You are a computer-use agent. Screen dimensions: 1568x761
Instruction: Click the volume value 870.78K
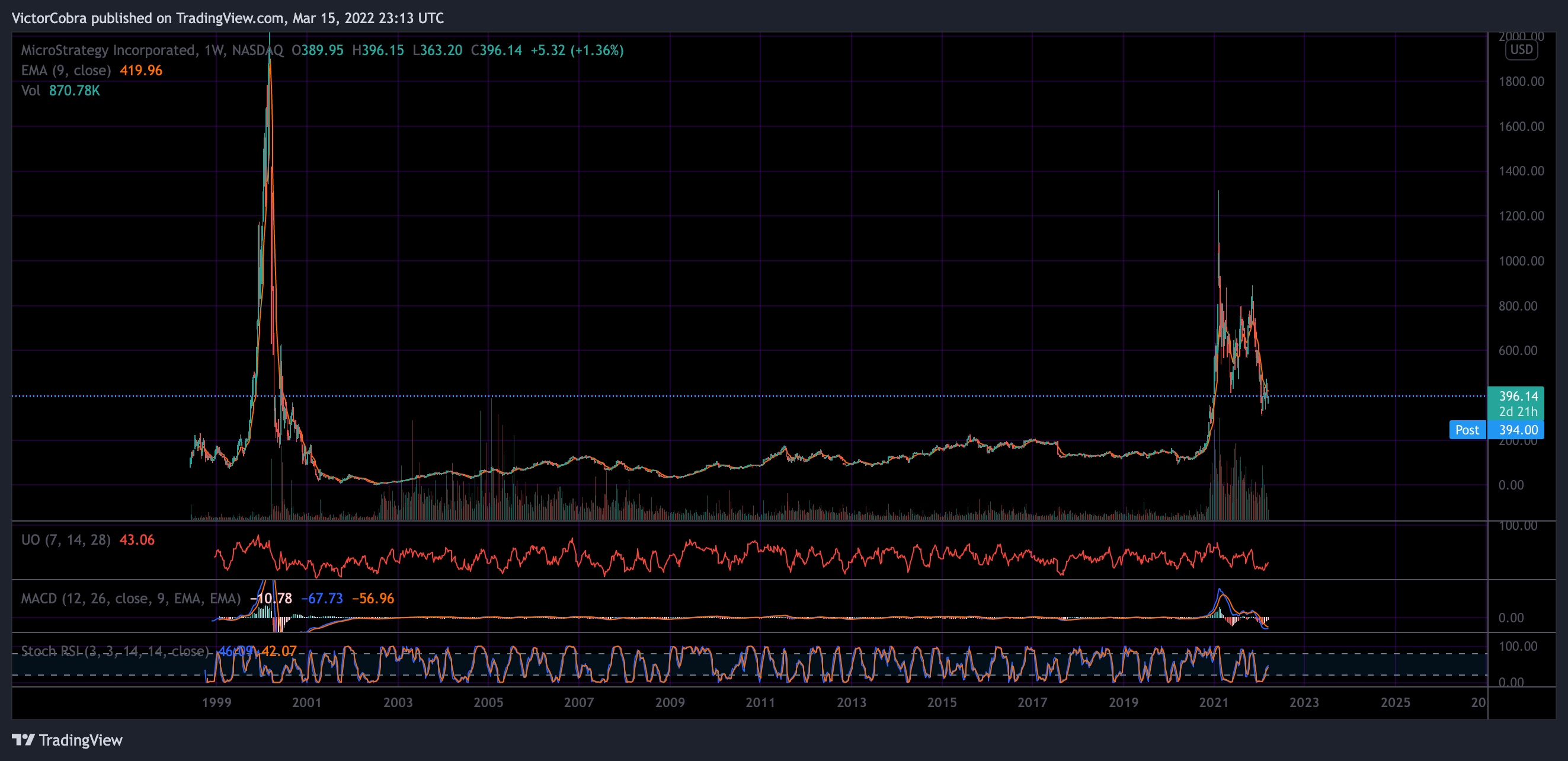tap(74, 91)
